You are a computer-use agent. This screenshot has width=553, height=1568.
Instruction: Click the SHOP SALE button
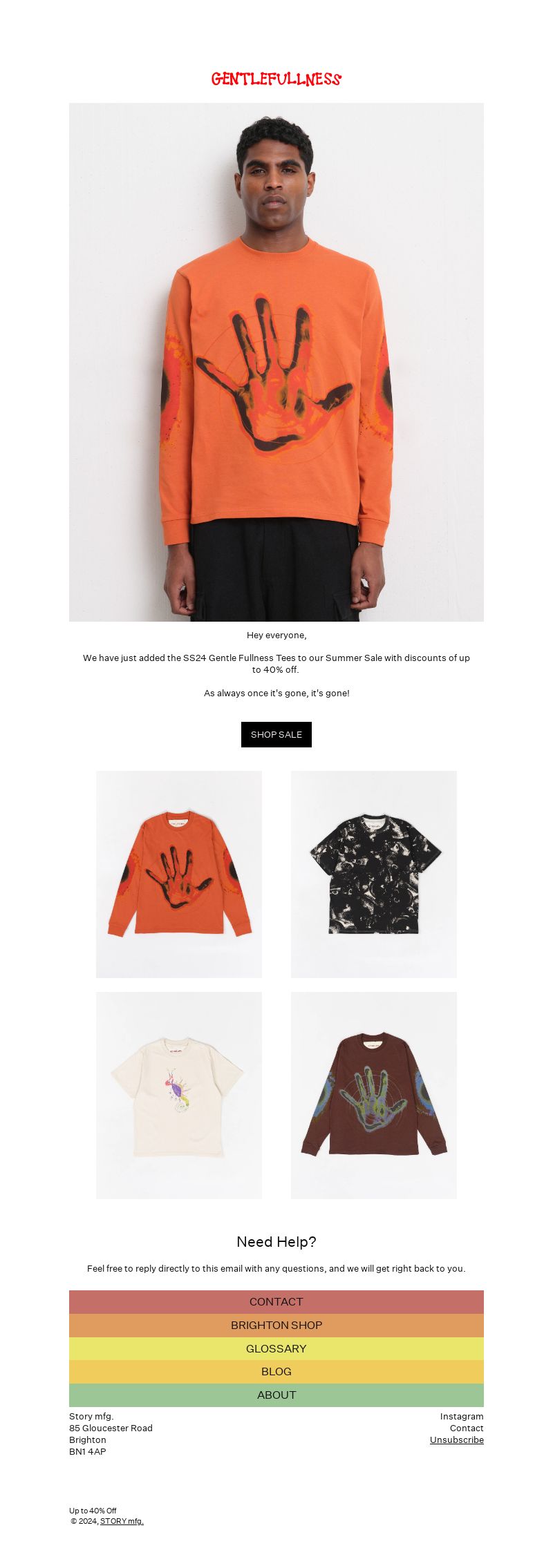pyautogui.click(x=276, y=734)
